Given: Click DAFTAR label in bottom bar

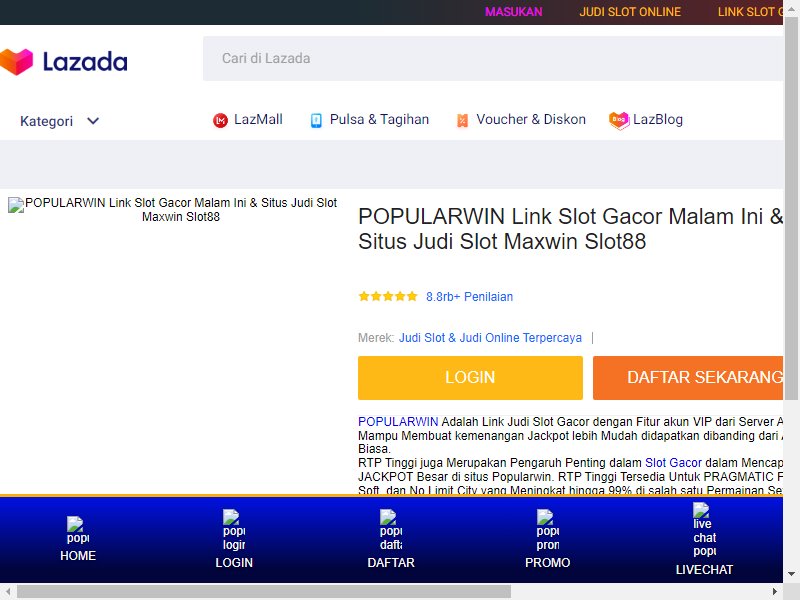Looking at the screenshot, I should coord(391,563).
